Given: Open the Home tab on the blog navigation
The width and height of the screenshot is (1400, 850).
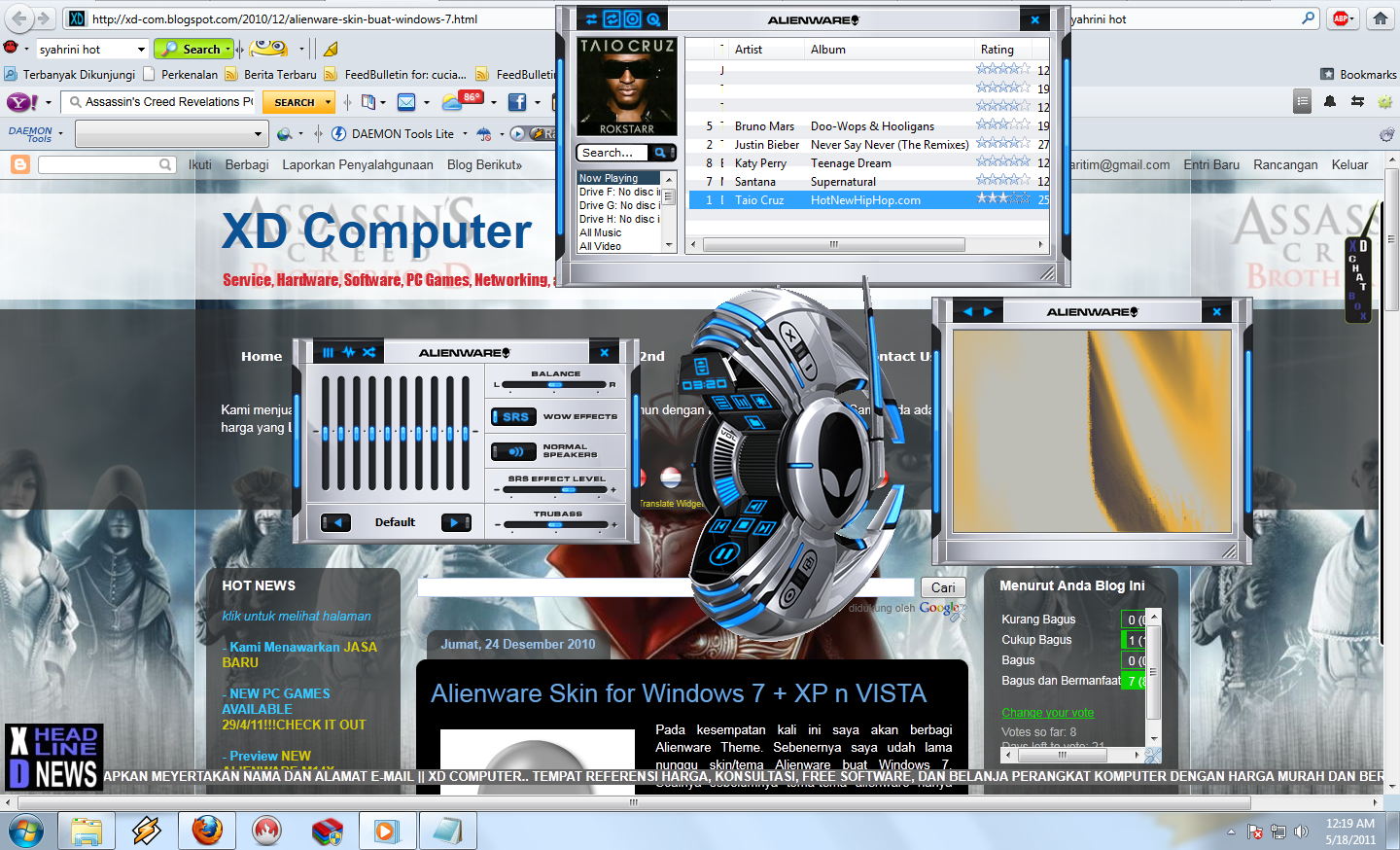Looking at the screenshot, I should coord(261,356).
